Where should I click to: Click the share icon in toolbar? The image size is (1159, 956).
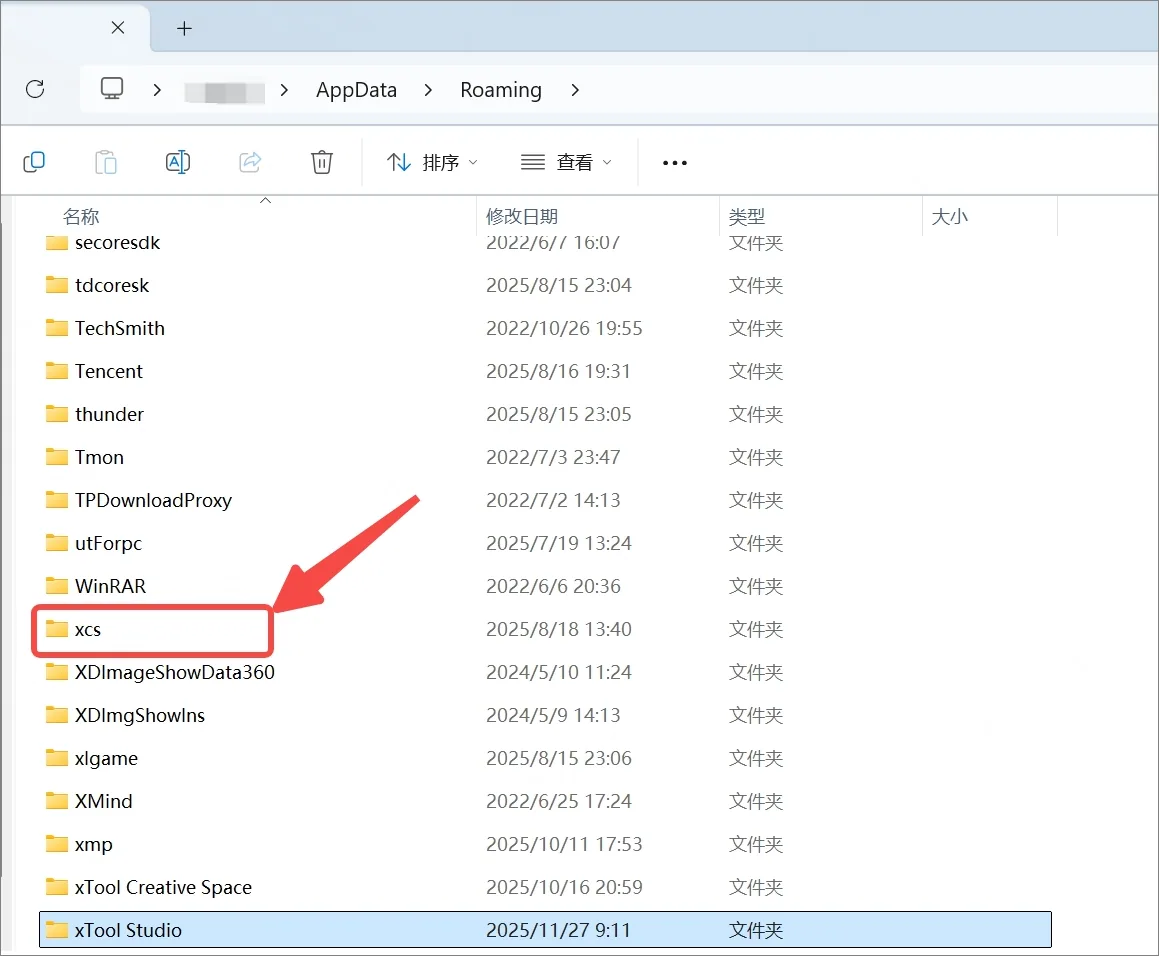(x=250, y=162)
